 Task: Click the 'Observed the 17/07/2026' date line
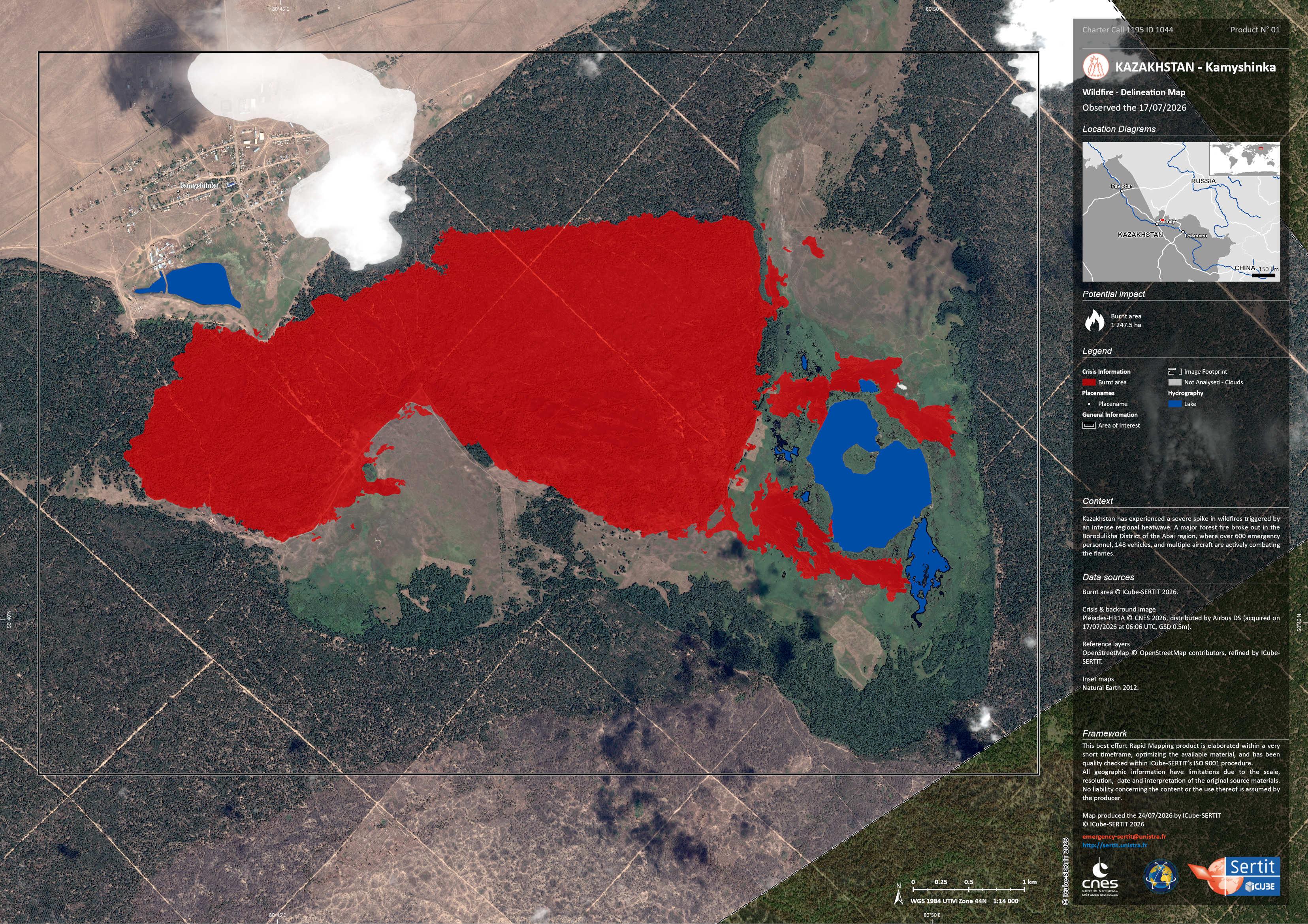coord(1134,107)
